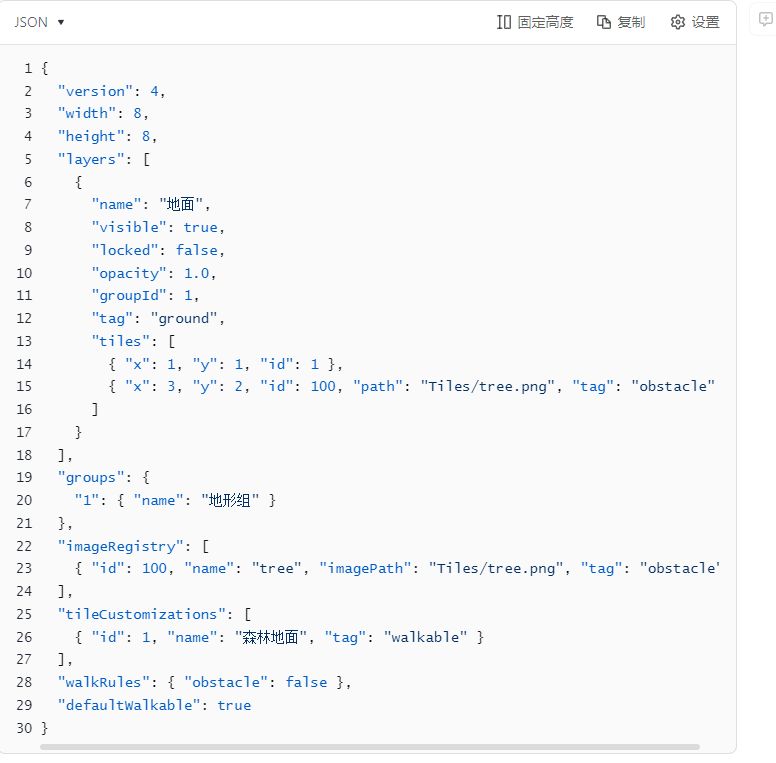Open the JSON language dropdown
Viewport: 776px width, 763px height.
[40, 22]
